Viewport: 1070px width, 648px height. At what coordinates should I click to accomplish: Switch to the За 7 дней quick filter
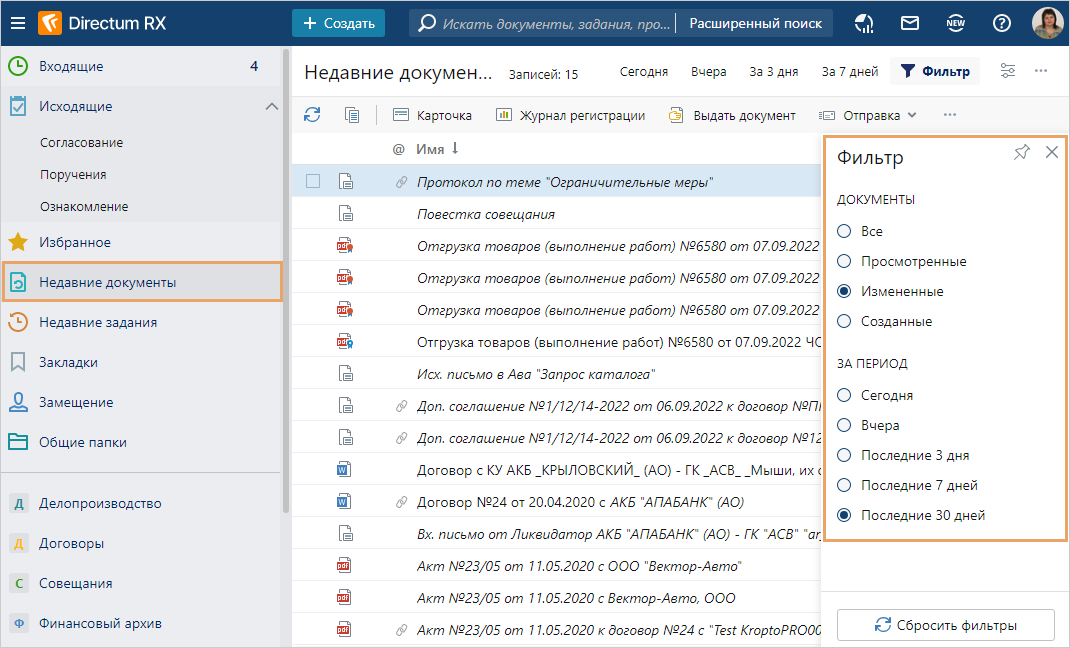[849, 71]
